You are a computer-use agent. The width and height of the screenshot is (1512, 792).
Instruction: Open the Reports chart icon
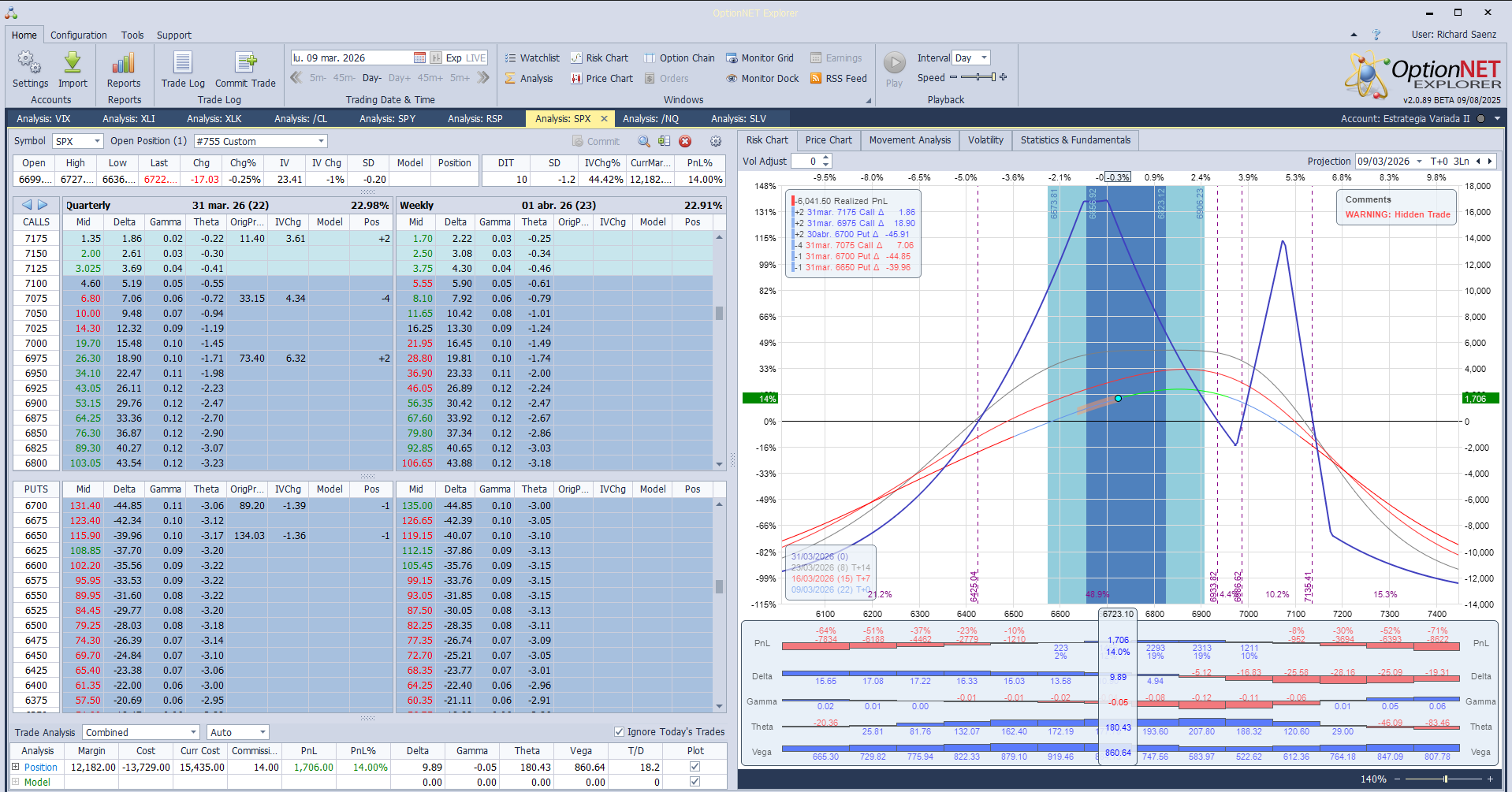pyautogui.click(x=124, y=63)
